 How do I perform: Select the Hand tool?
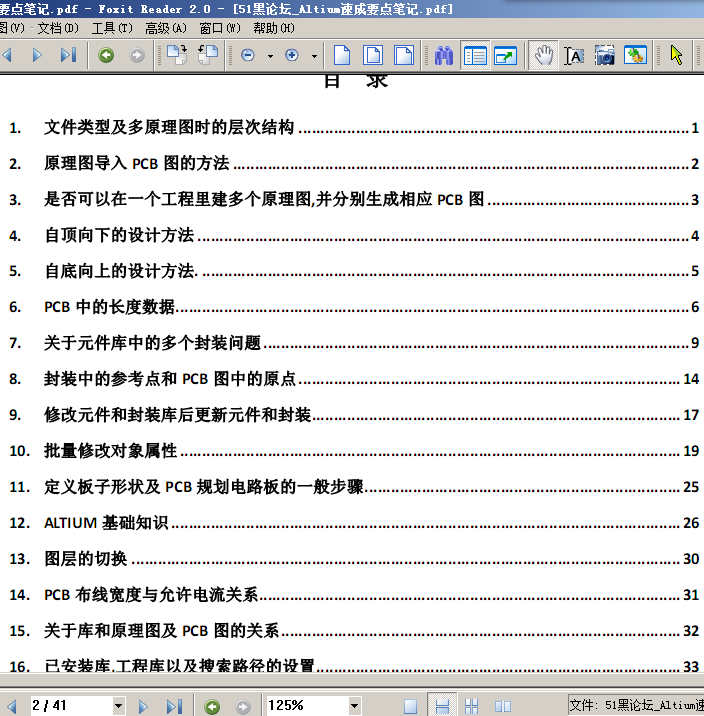click(x=543, y=56)
